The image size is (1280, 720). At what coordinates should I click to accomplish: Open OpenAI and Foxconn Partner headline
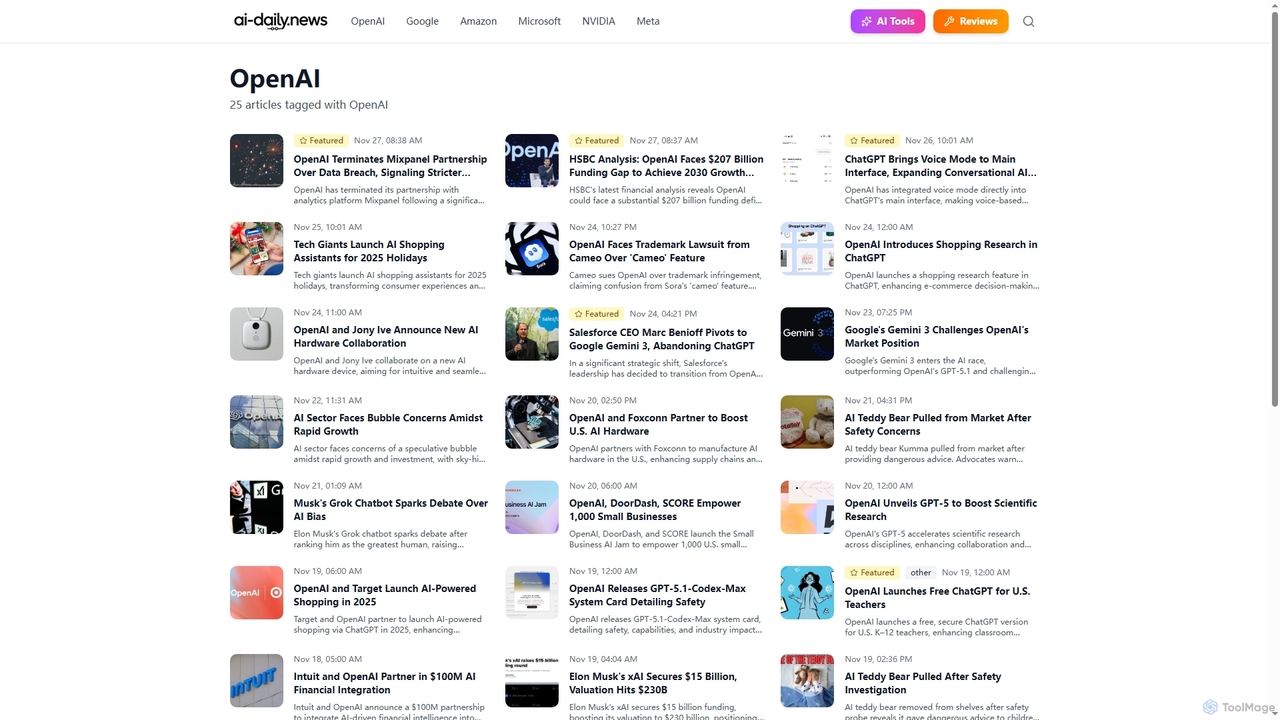tap(659, 425)
